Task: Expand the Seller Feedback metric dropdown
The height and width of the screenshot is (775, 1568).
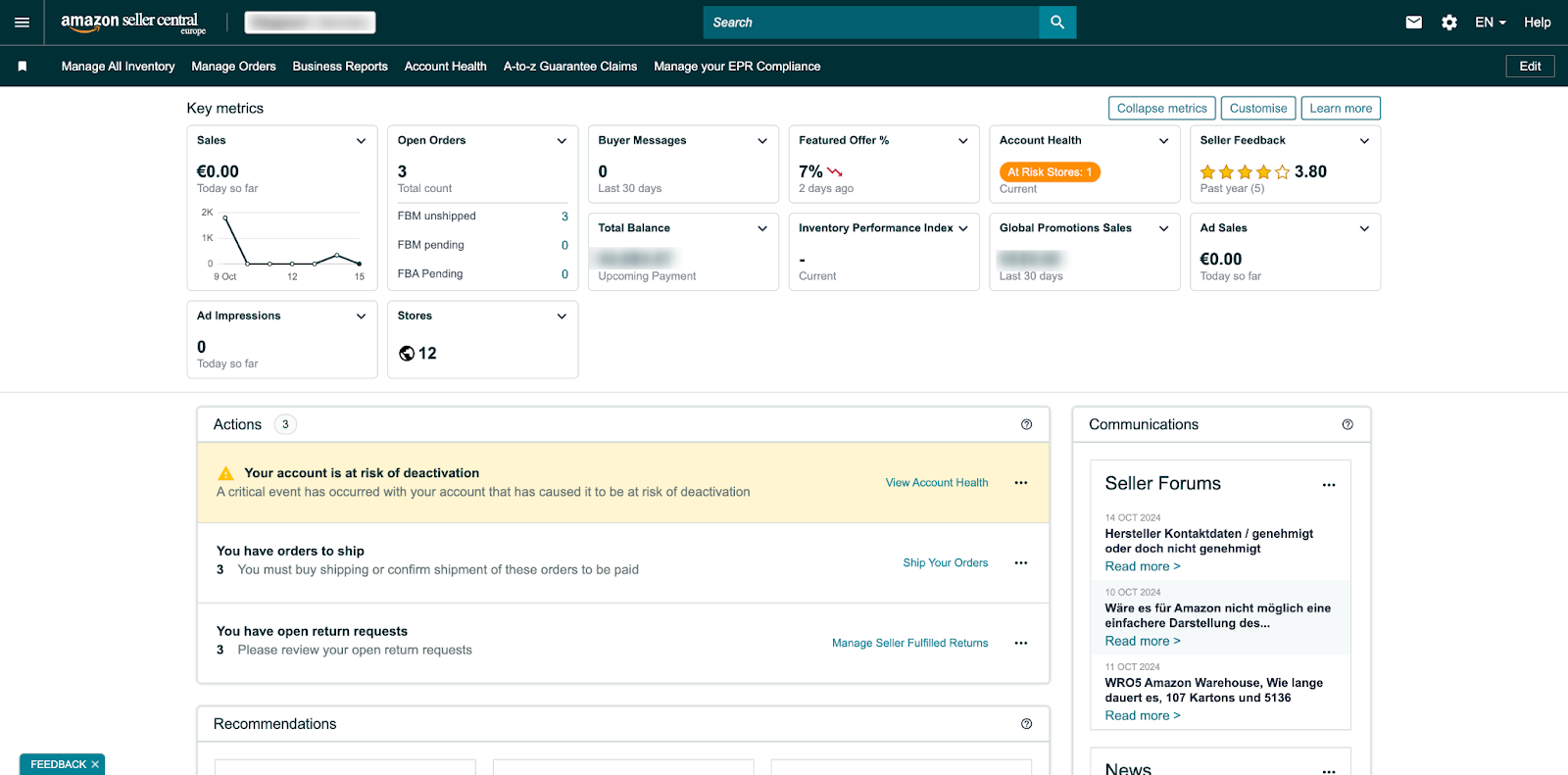Action: (1364, 141)
